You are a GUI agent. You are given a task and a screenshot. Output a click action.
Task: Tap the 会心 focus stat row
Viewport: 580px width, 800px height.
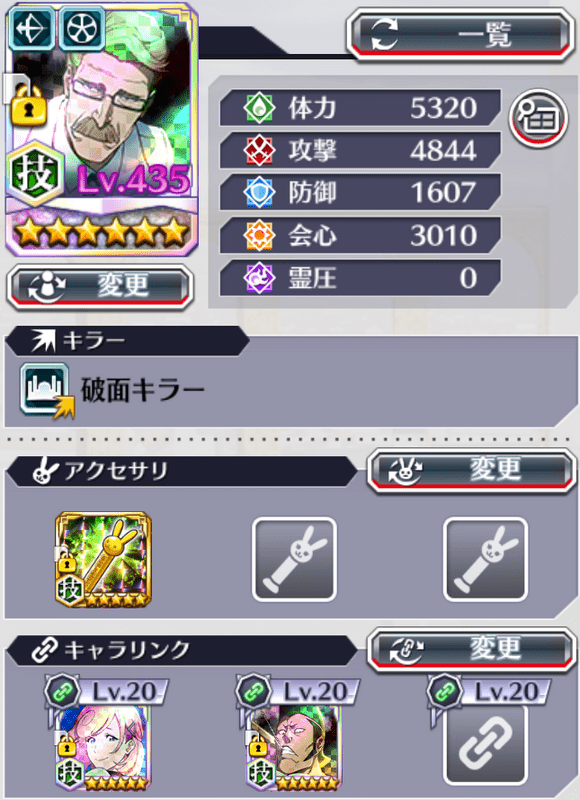tap(360, 235)
